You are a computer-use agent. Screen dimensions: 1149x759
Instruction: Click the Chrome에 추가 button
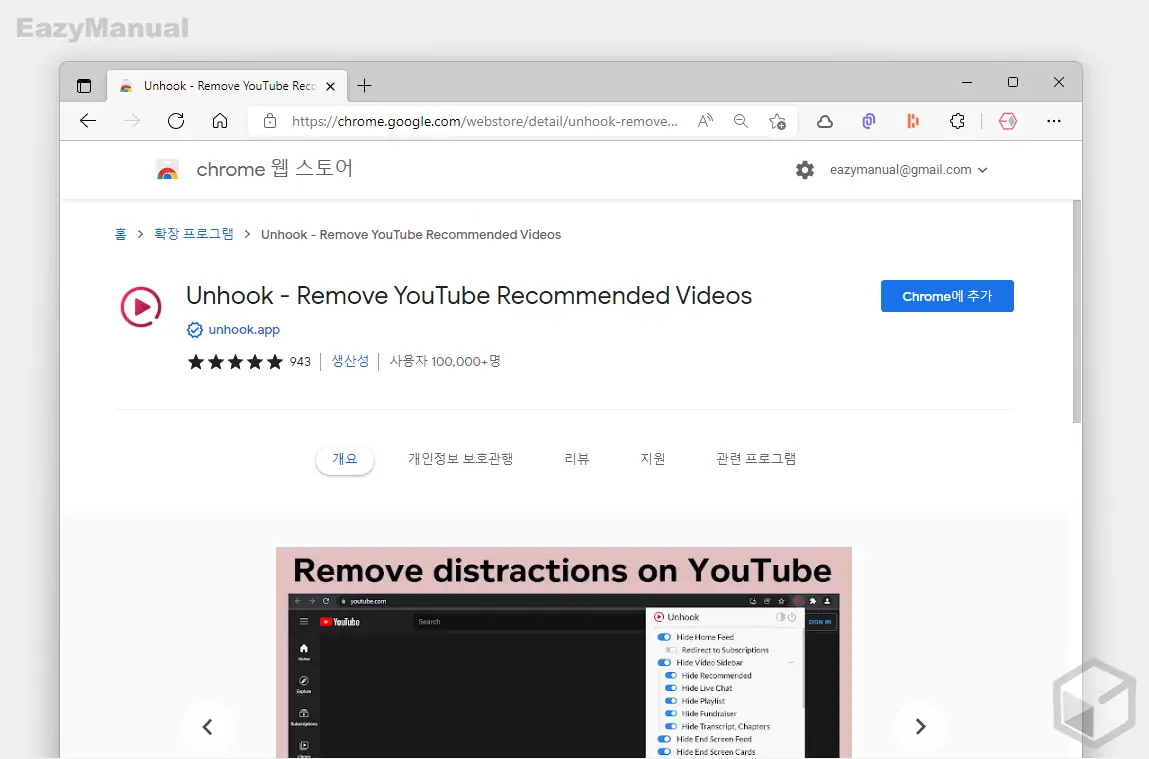(x=947, y=296)
